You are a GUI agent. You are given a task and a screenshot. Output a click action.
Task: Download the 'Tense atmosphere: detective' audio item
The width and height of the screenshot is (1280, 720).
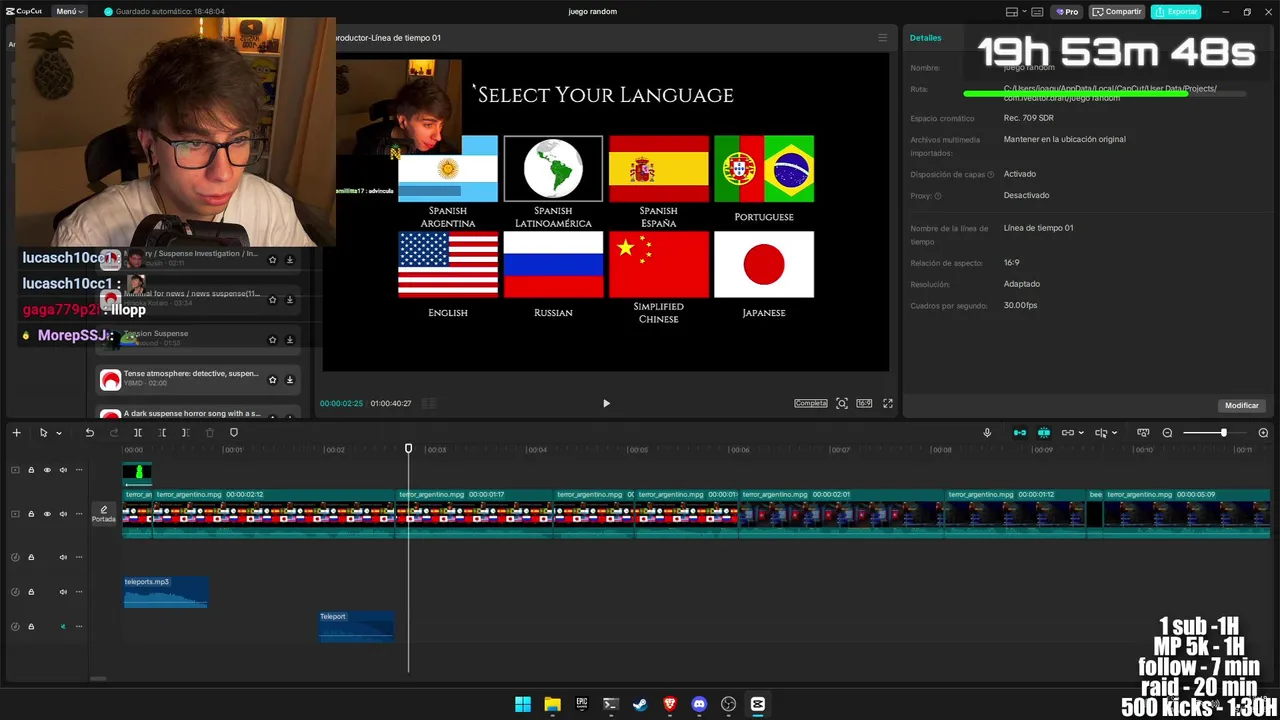coord(290,380)
